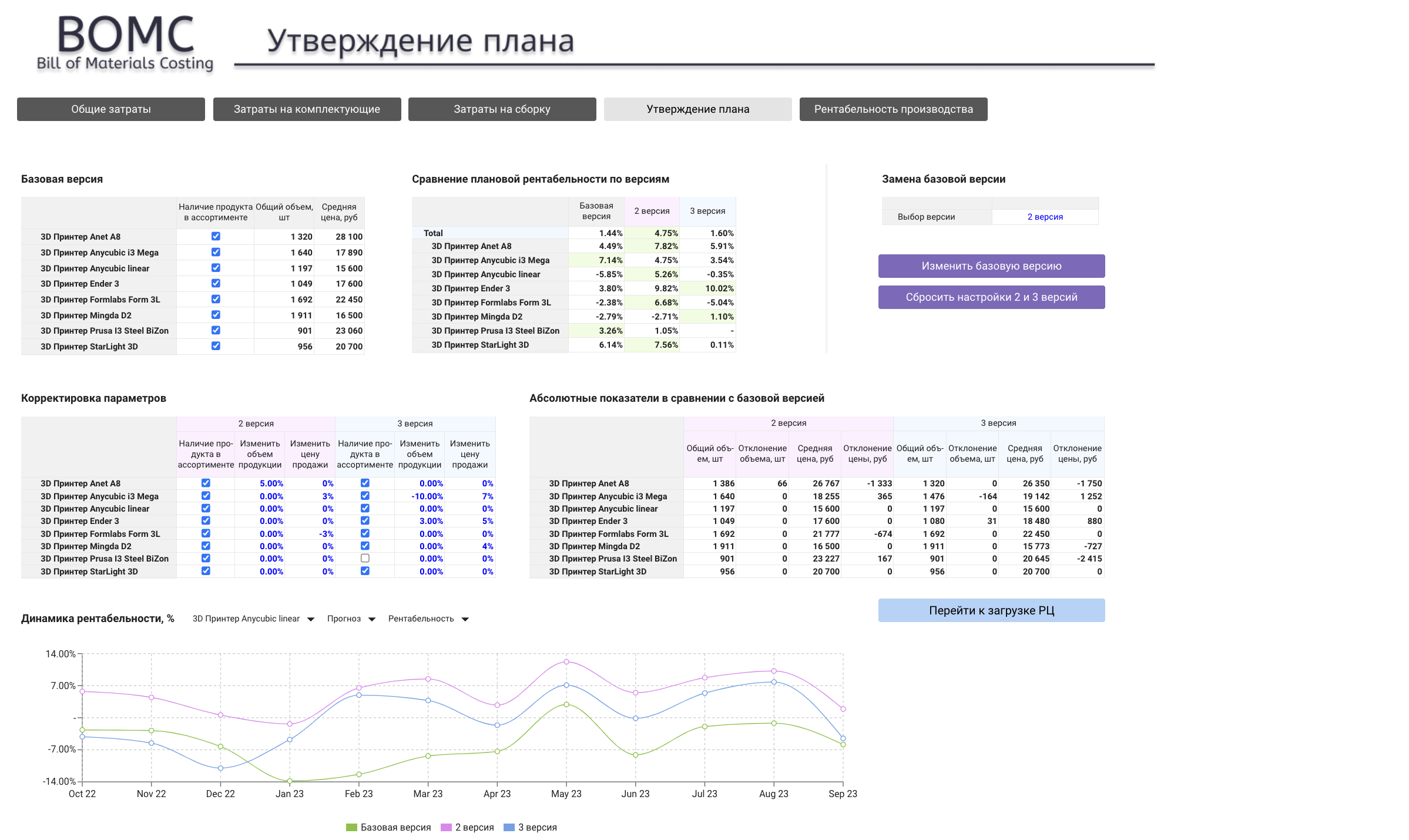This screenshot has width=1409, height=840.
Task: Click Перейти к загрузке РЦ button
Action: click(x=991, y=610)
